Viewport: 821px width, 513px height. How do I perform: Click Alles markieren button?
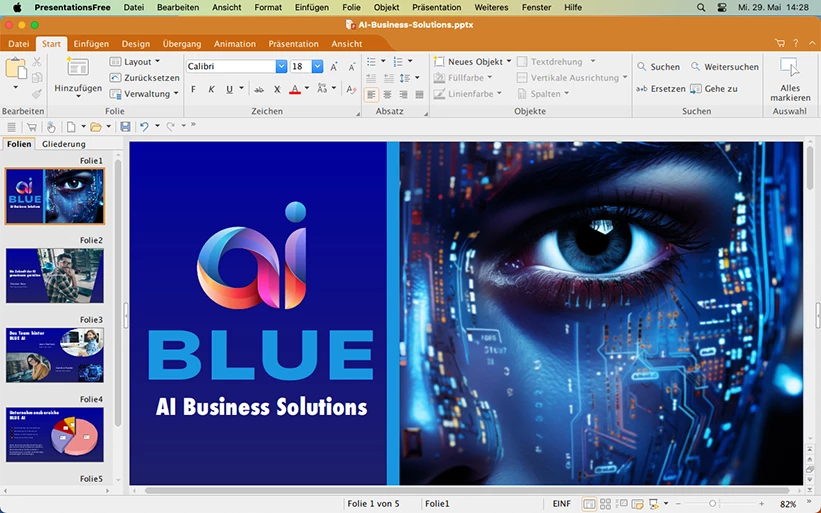pos(790,80)
